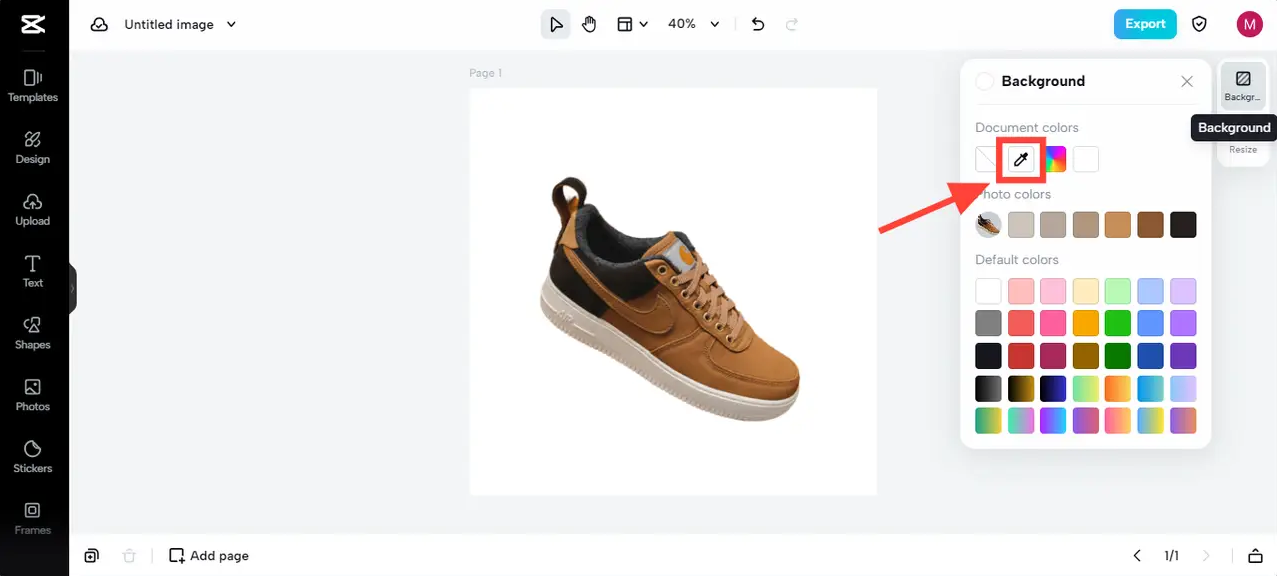Choose the transparent no-color document swatch
Viewport: 1277px width, 576px height.
pos(988,159)
